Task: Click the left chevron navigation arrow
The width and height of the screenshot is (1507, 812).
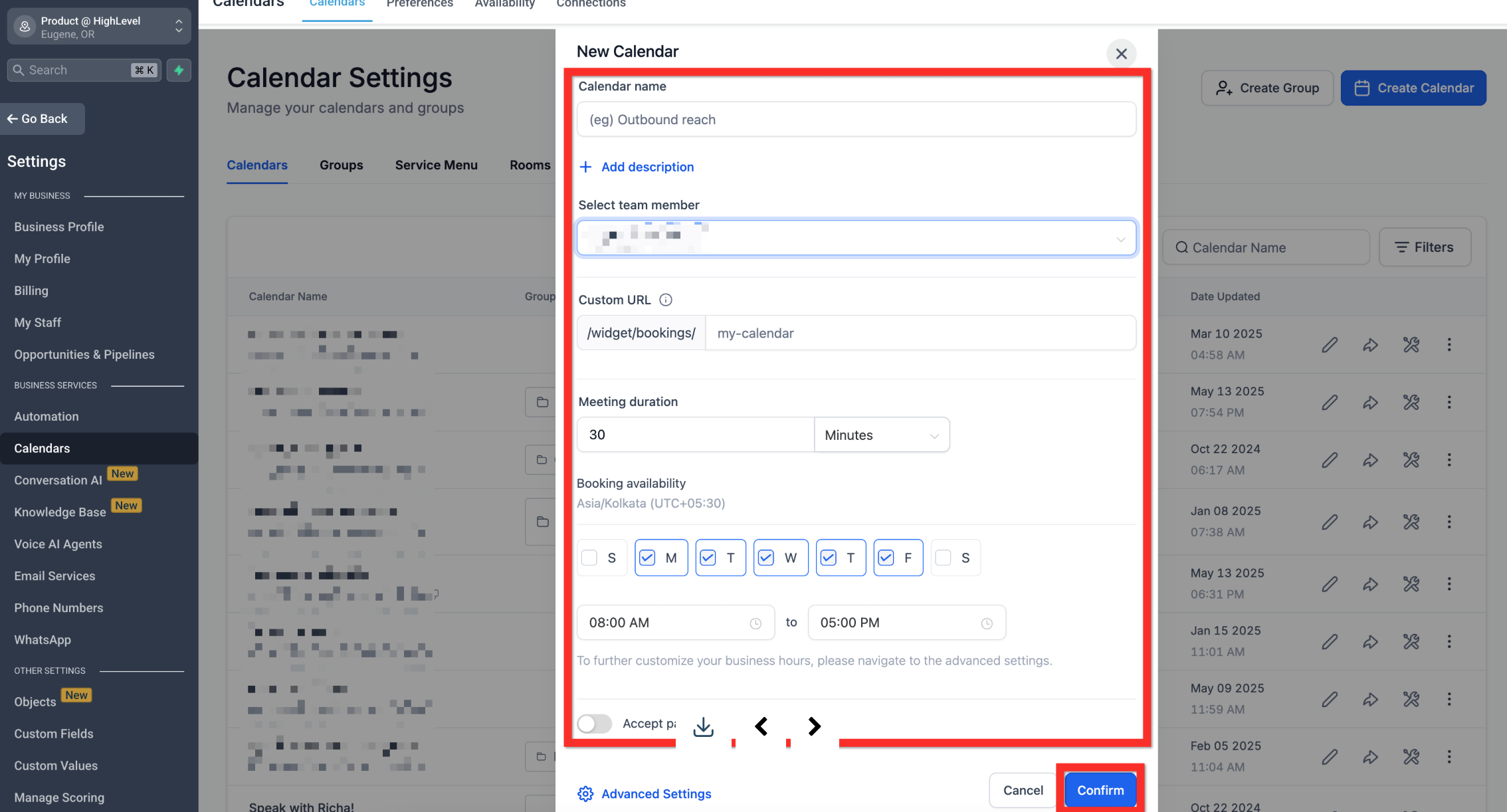Action: pos(761,726)
